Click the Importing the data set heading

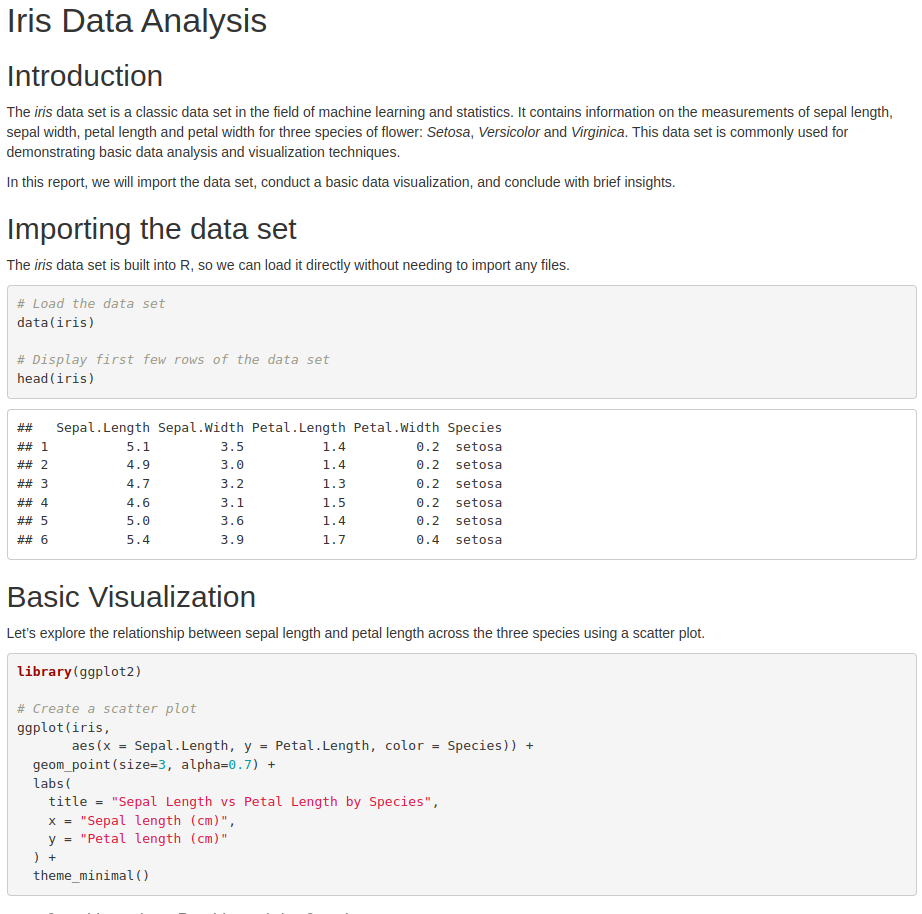(x=152, y=229)
